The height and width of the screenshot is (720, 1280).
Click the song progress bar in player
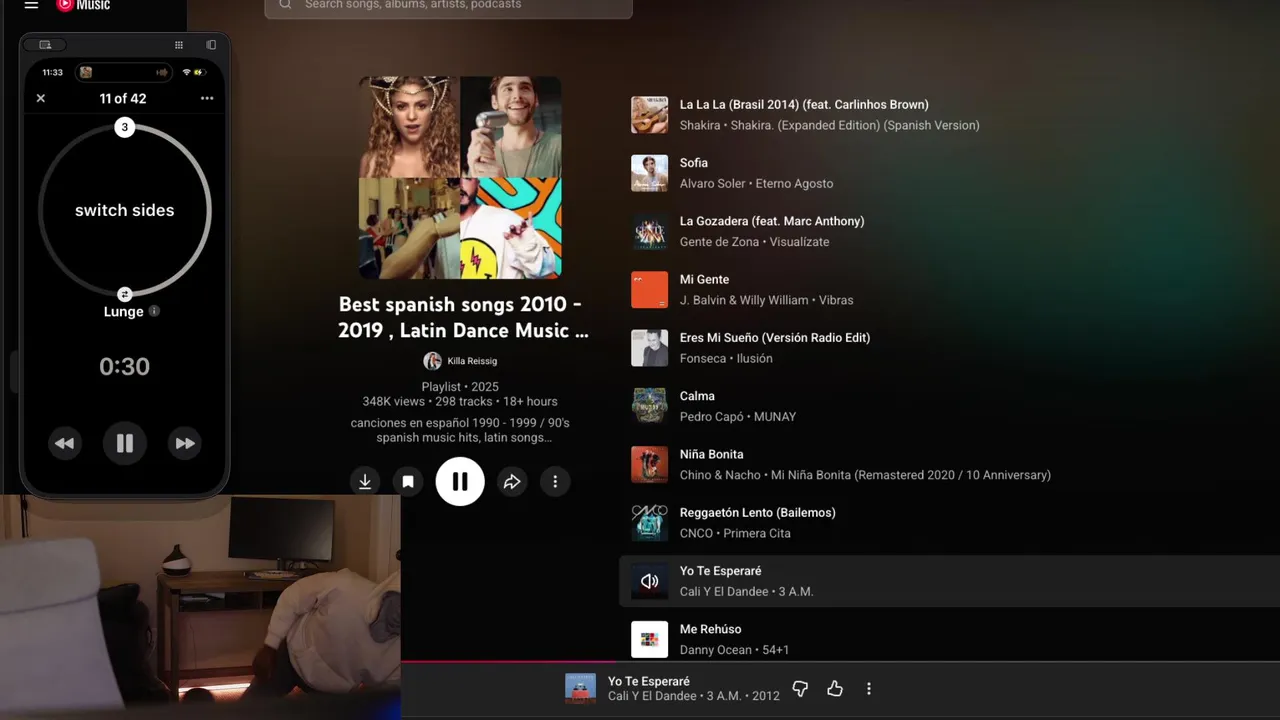click(840, 661)
